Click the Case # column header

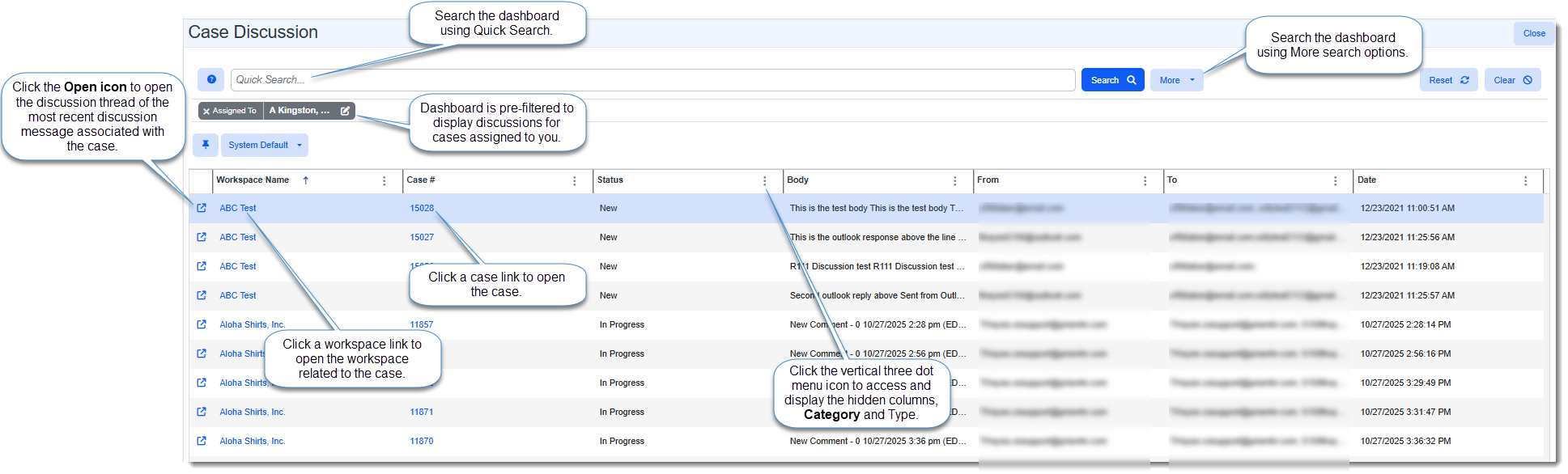421,180
